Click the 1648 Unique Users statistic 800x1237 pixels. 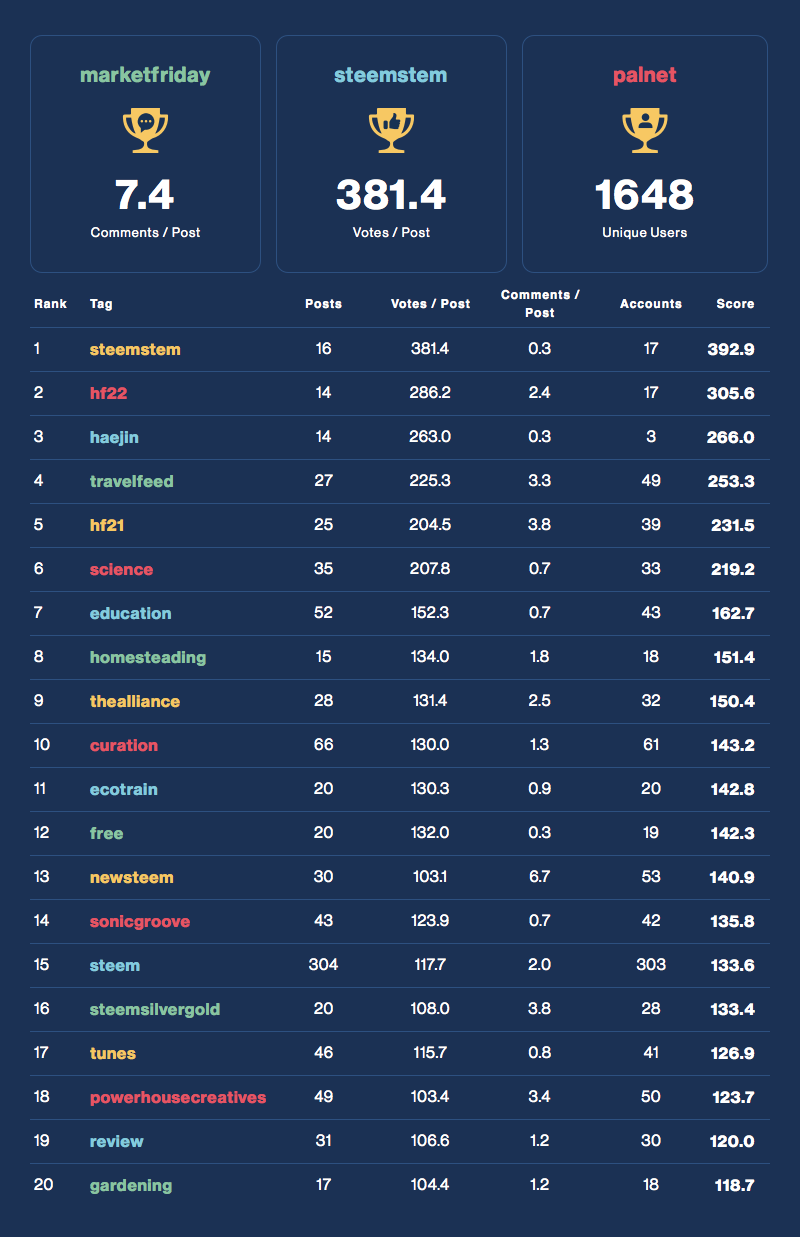coord(645,195)
